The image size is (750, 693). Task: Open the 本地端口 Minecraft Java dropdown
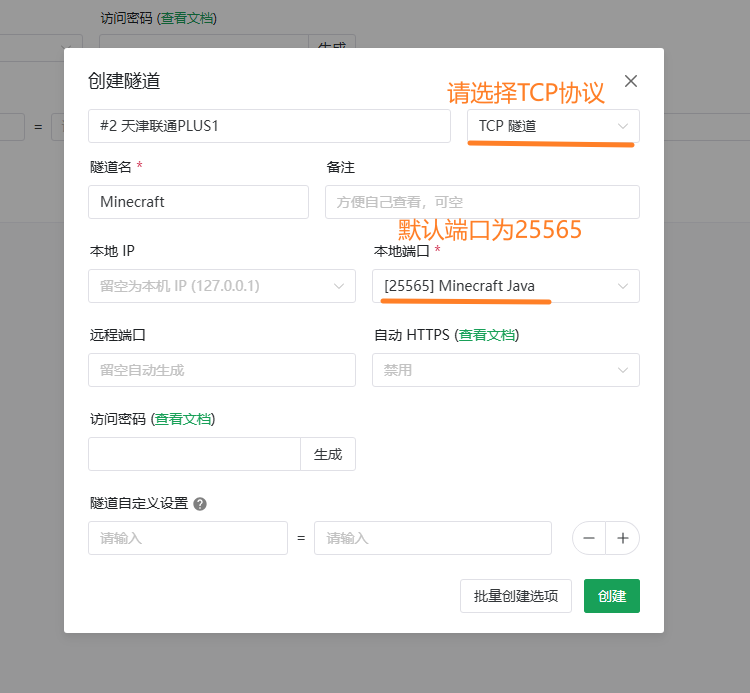pos(506,286)
